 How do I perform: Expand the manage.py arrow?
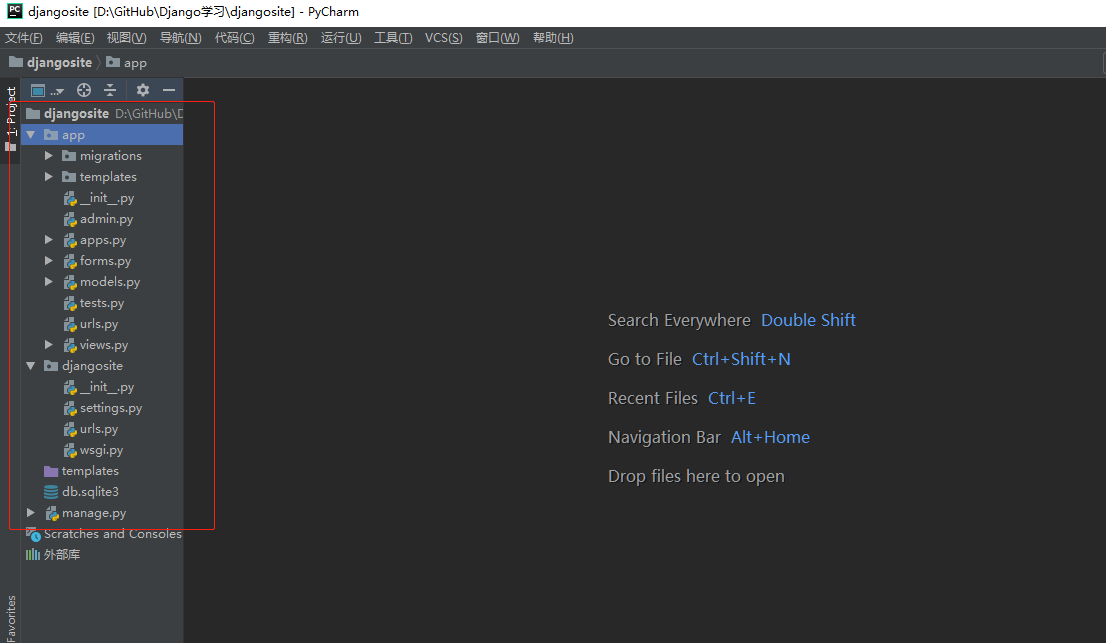(31, 513)
